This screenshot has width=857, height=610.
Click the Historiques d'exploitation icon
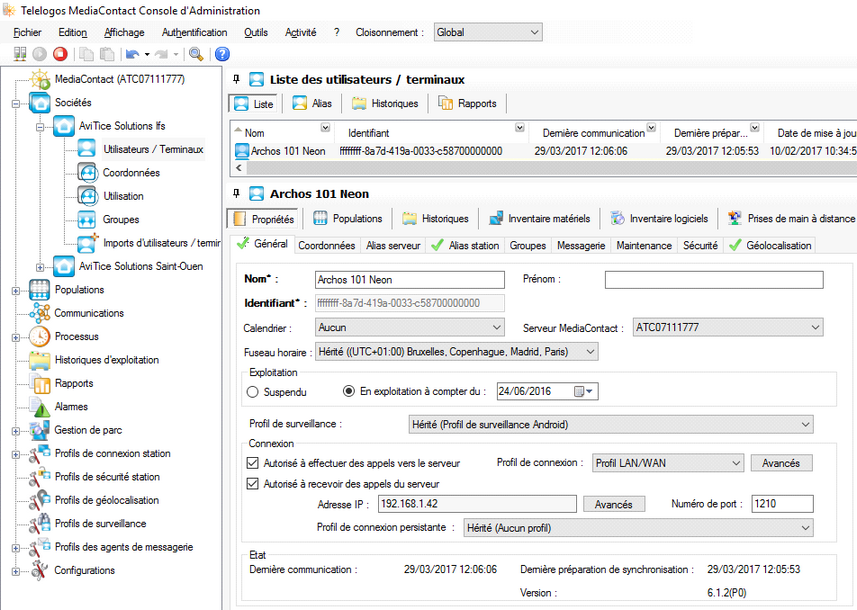[40, 360]
